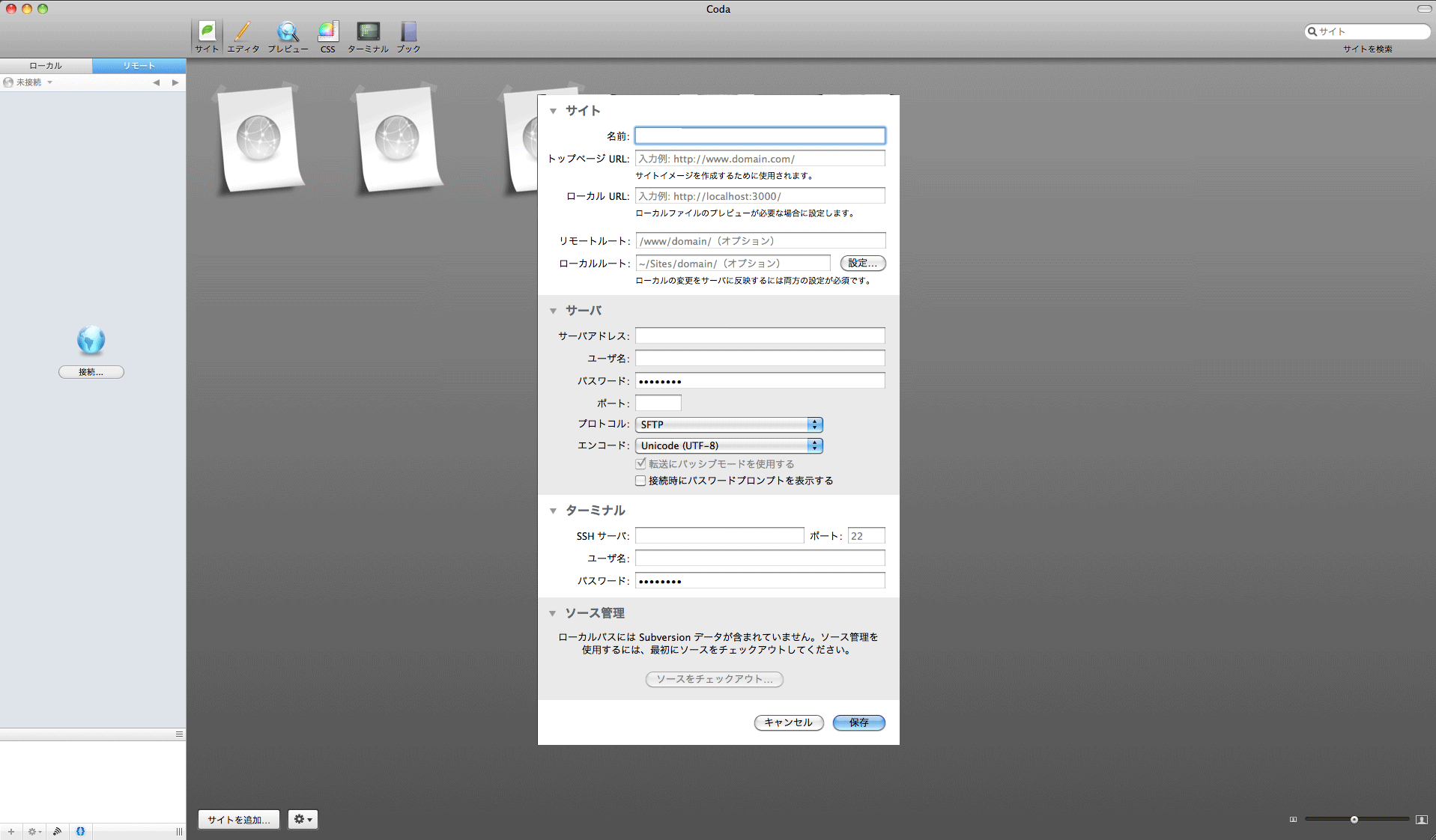Focus the terminal ポート field showing 22

[x=867, y=535]
